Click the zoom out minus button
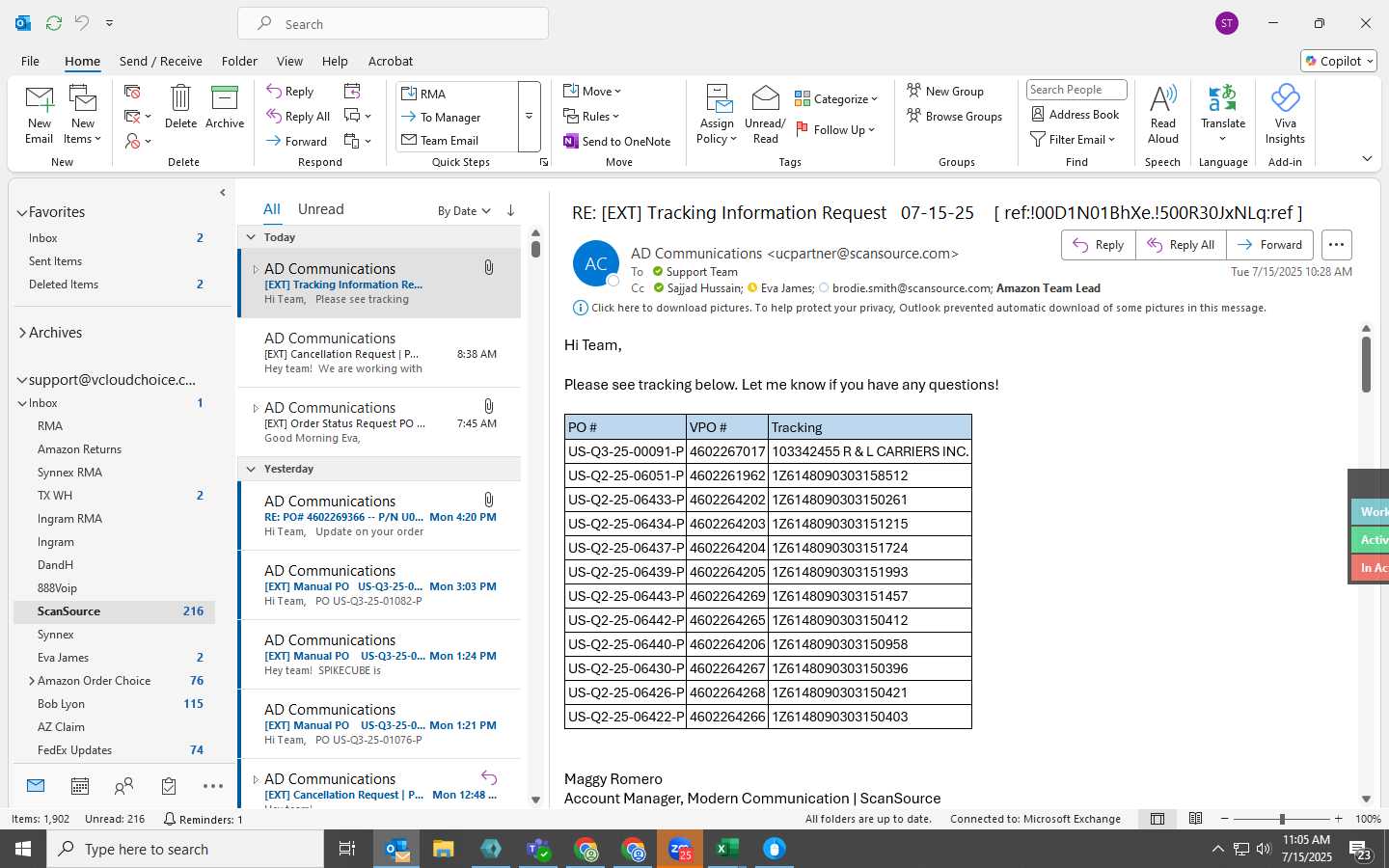The image size is (1389, 868). 1225,819
